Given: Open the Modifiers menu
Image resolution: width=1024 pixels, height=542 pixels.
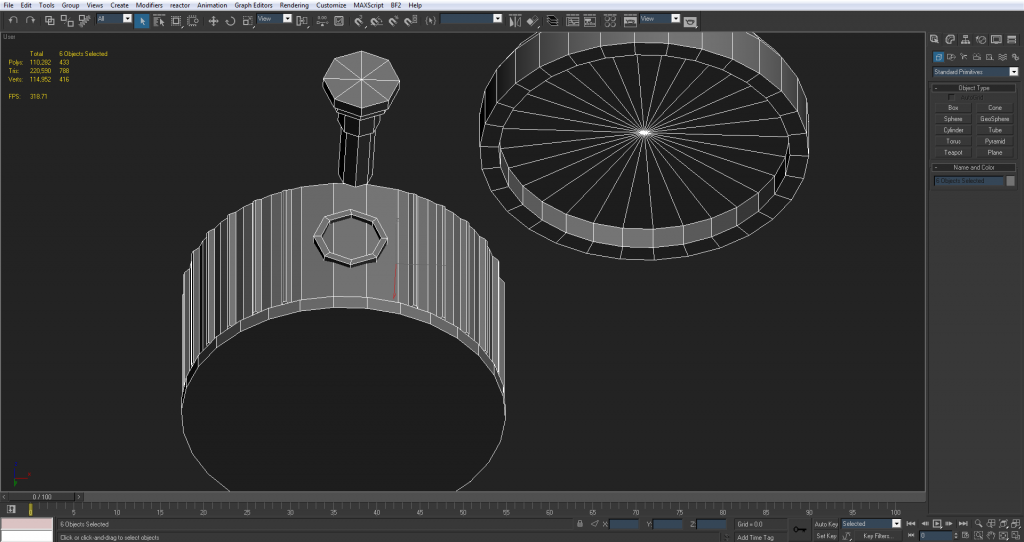Looking at the screenshot, I should [x=149, y=5].
